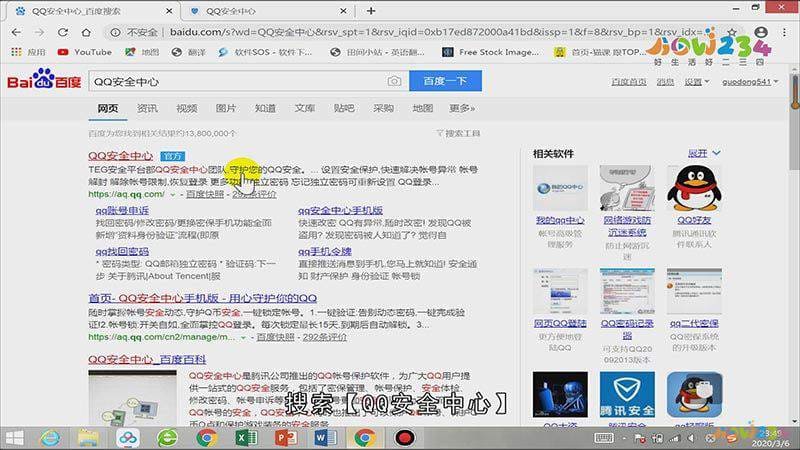Expand the 更多 tab list
The image size is (800, 450).
462,108
